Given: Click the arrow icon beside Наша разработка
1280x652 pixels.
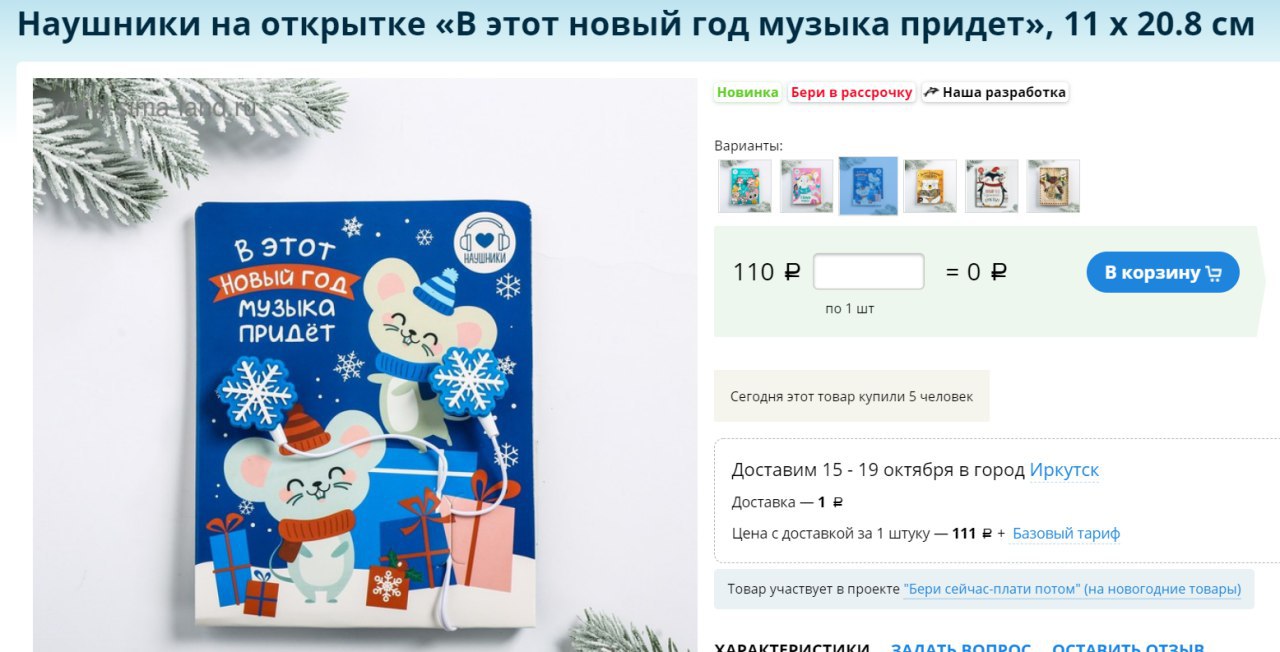Looking at the screenshot, I should 931,92.
